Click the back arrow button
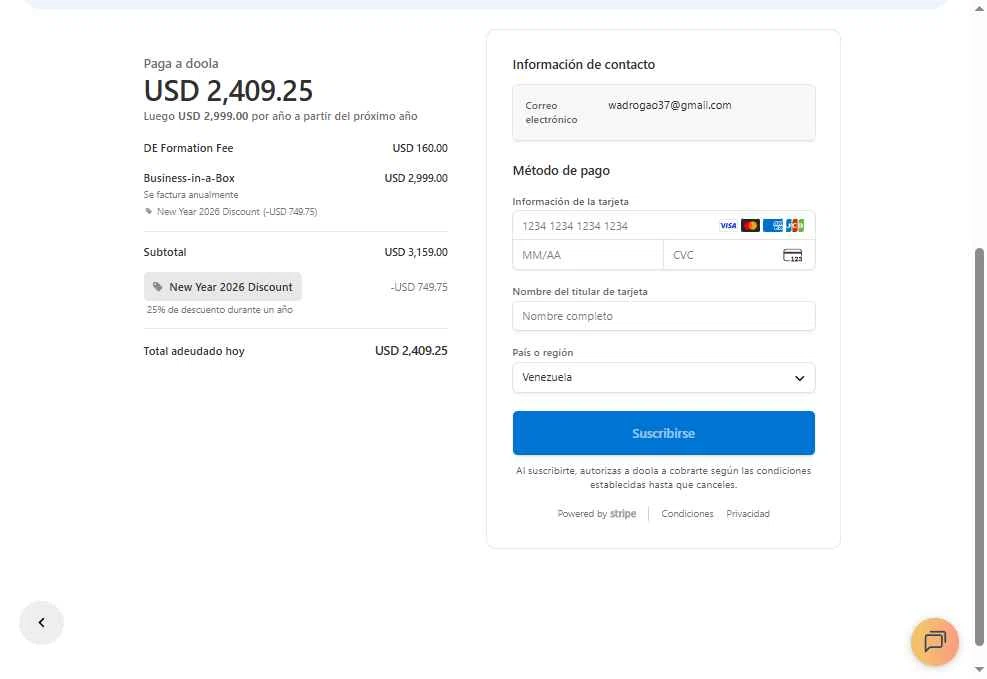 click(42, 622)
